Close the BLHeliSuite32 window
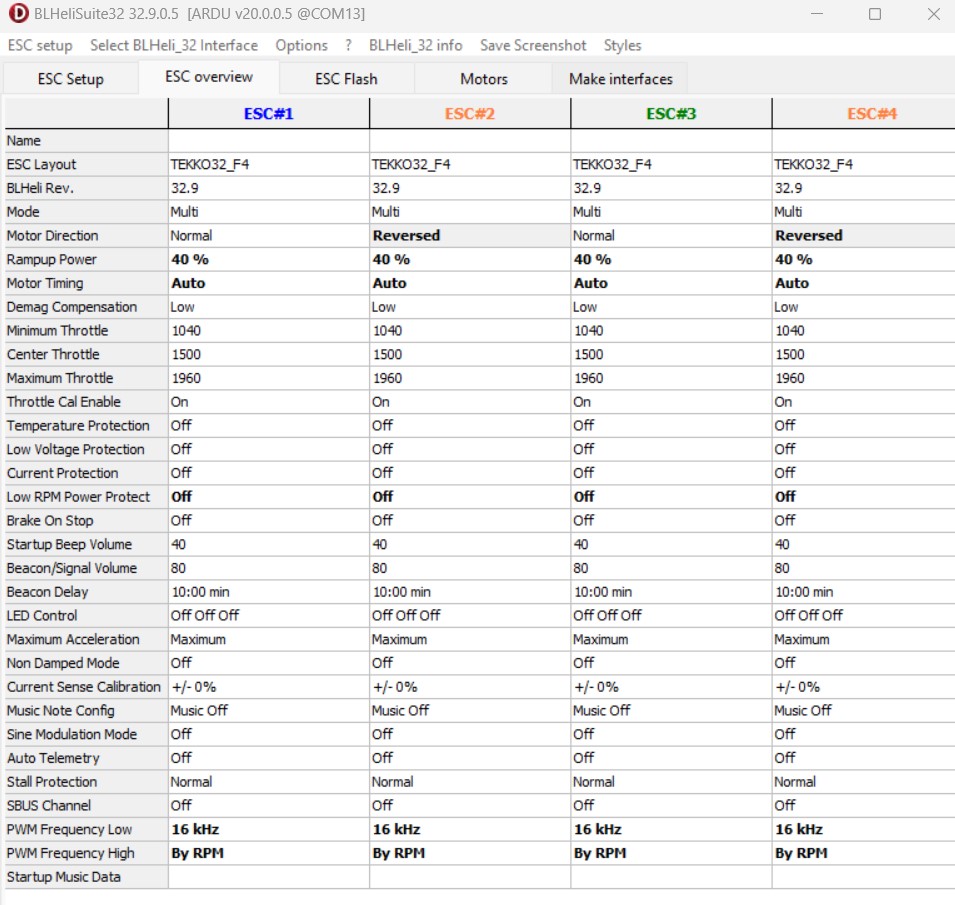This screenshot has width=955, height=905. 934,13
